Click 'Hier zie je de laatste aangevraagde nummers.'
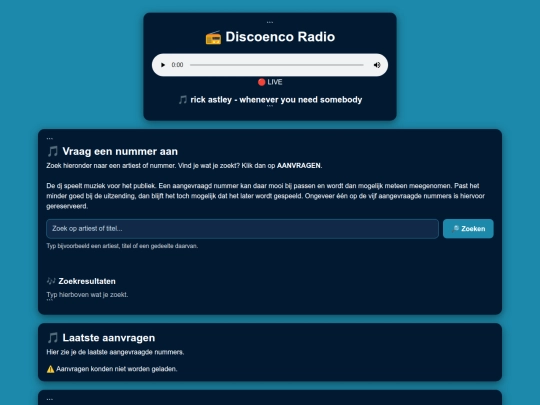 (x=115, y=352)
